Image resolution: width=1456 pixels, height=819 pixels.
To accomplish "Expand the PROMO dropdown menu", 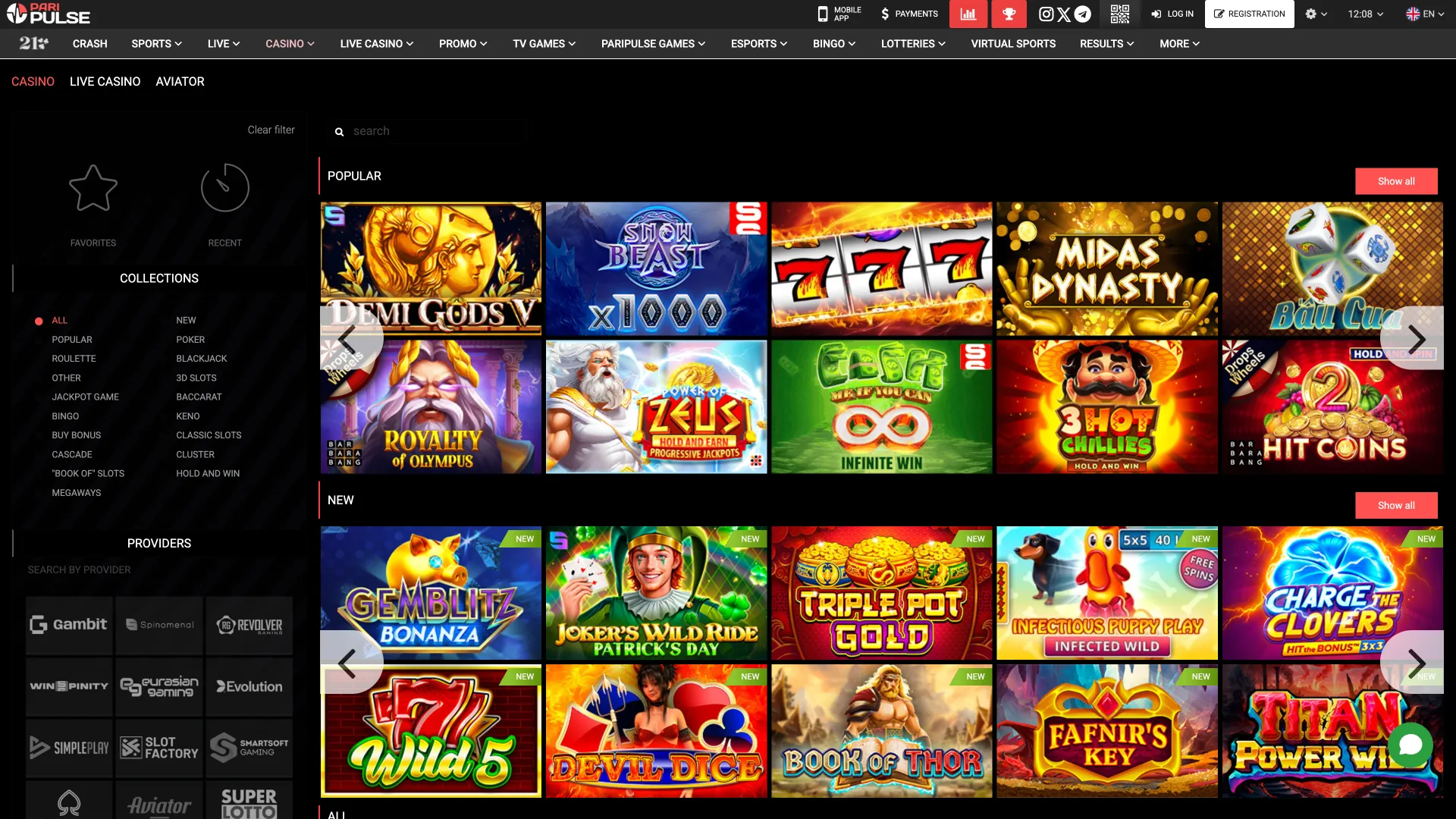I will click(x=463, y=44).
